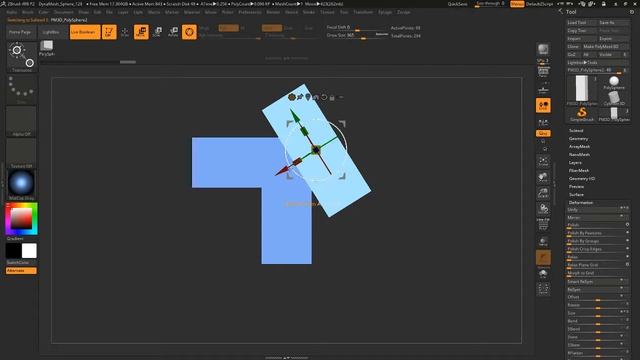Image resolution: width=640 pixels, height=360 pixels.
Task: Toggle Rgb channel button
Action: pyautogui.click(x=229, y=28)
